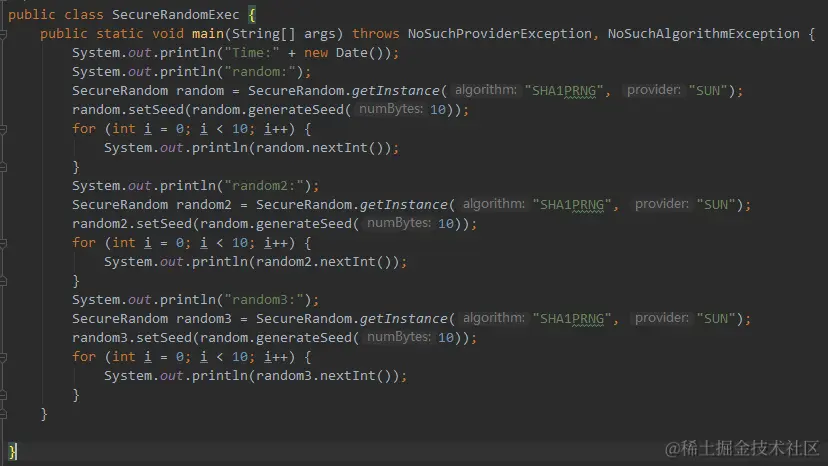Collapse the main method fold marker
This screenshot has height=466, width=828.
[x=3, y=34]
